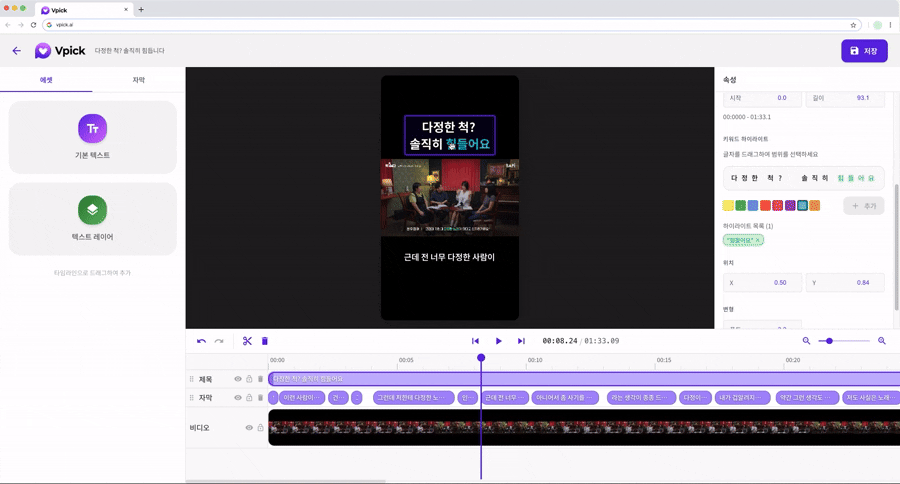Screen dimensions: 900x484
Task: Switch to the 자막 tab
Action: tap(139, 80)
